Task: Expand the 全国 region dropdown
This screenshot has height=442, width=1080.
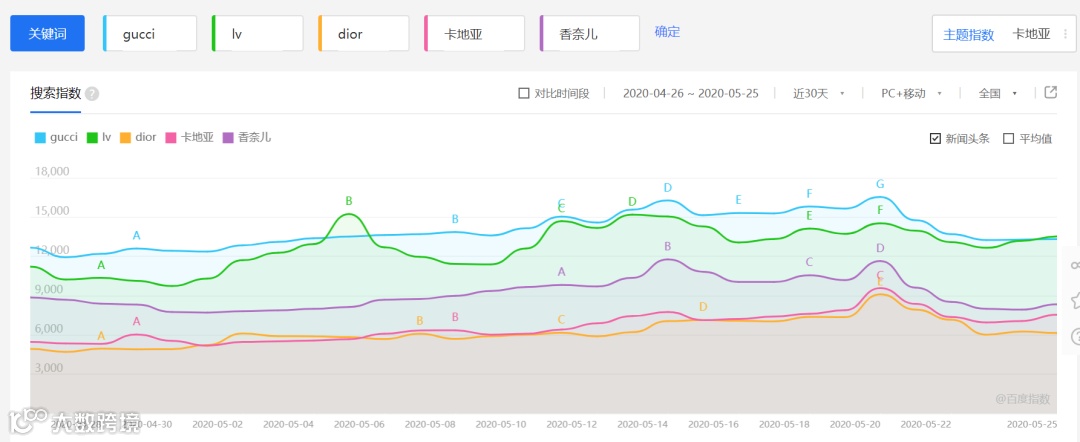Action: 997,93
